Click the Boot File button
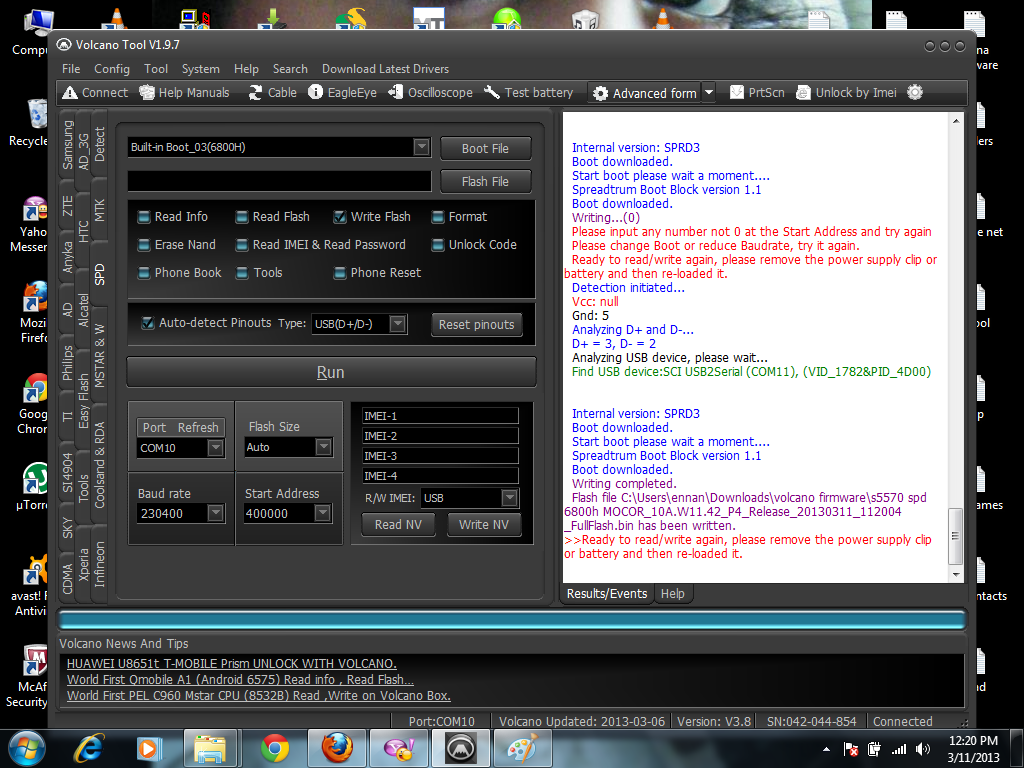1024x768 pixels. tap(485, 148)
